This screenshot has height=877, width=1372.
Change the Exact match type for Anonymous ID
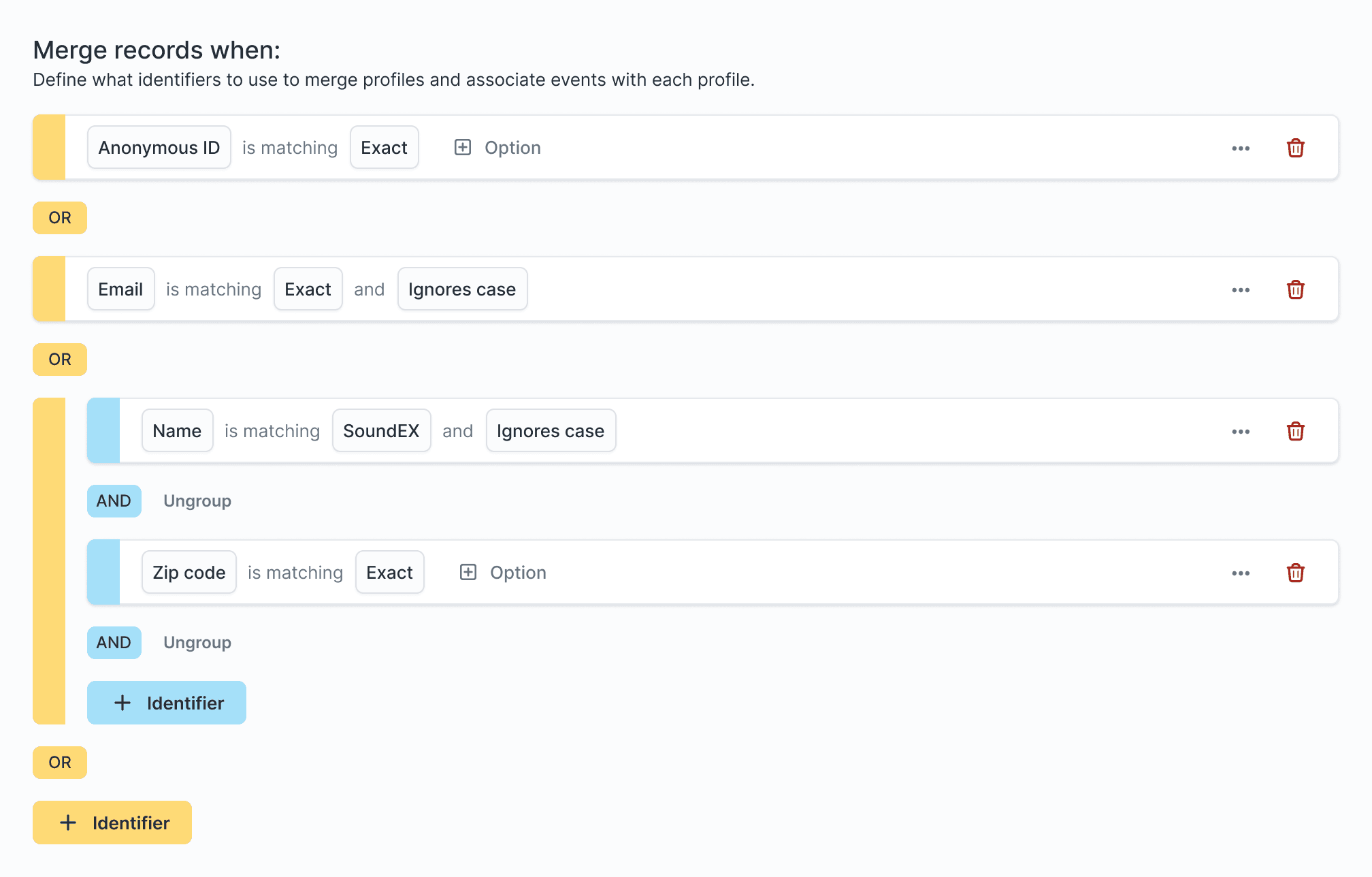pyautogui.click(x=384, y=147)
